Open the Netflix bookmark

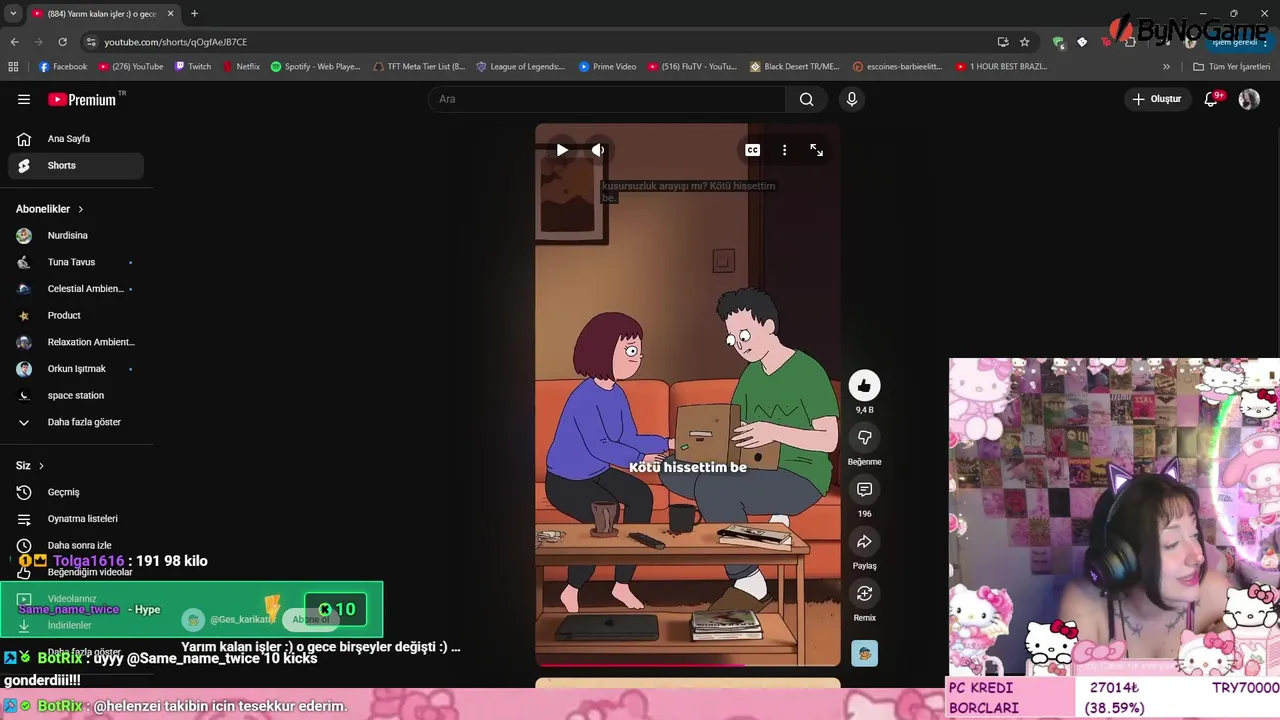(x=241, y=67)
